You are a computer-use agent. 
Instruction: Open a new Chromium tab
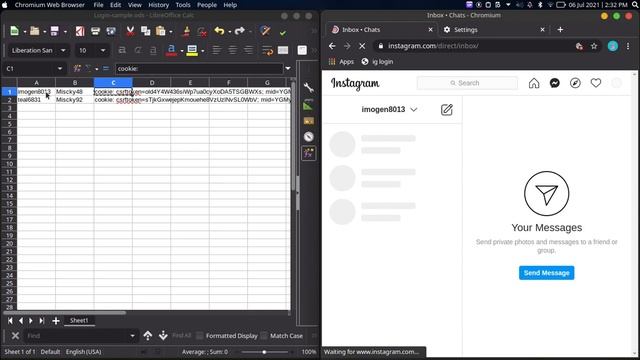point(560,30)
